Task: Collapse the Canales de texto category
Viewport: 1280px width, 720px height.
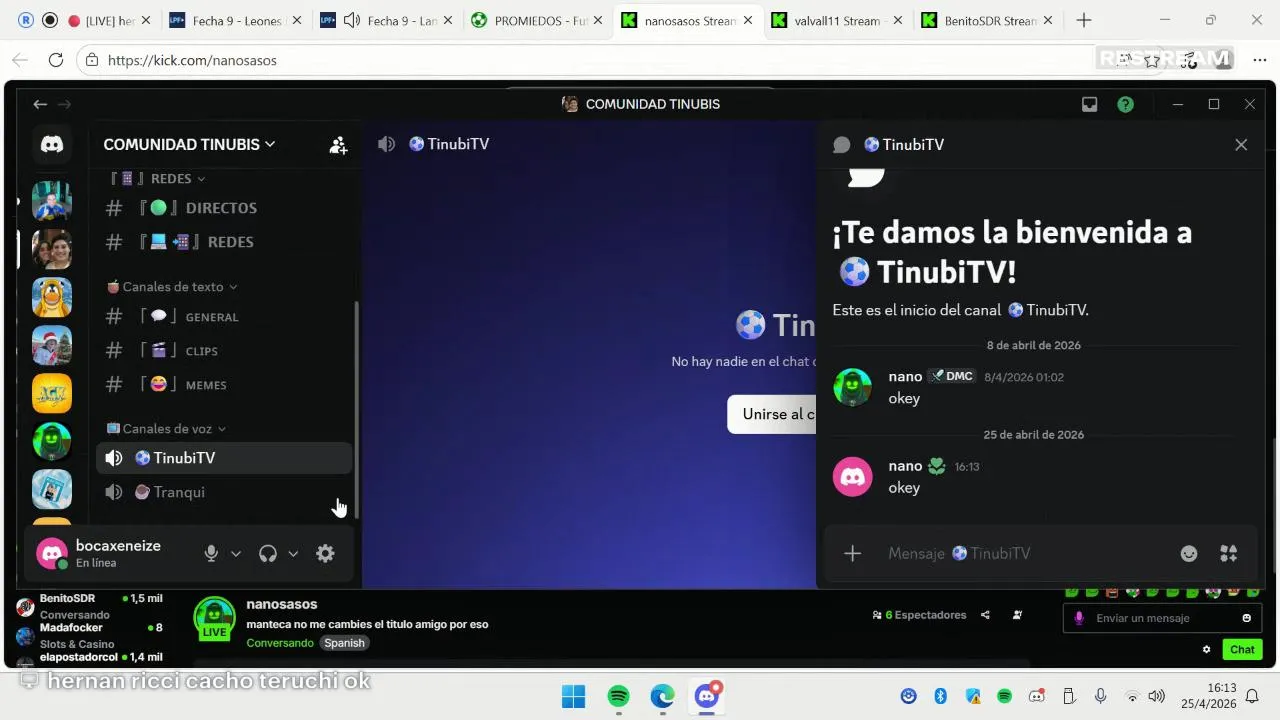Action: click(172, 286)
